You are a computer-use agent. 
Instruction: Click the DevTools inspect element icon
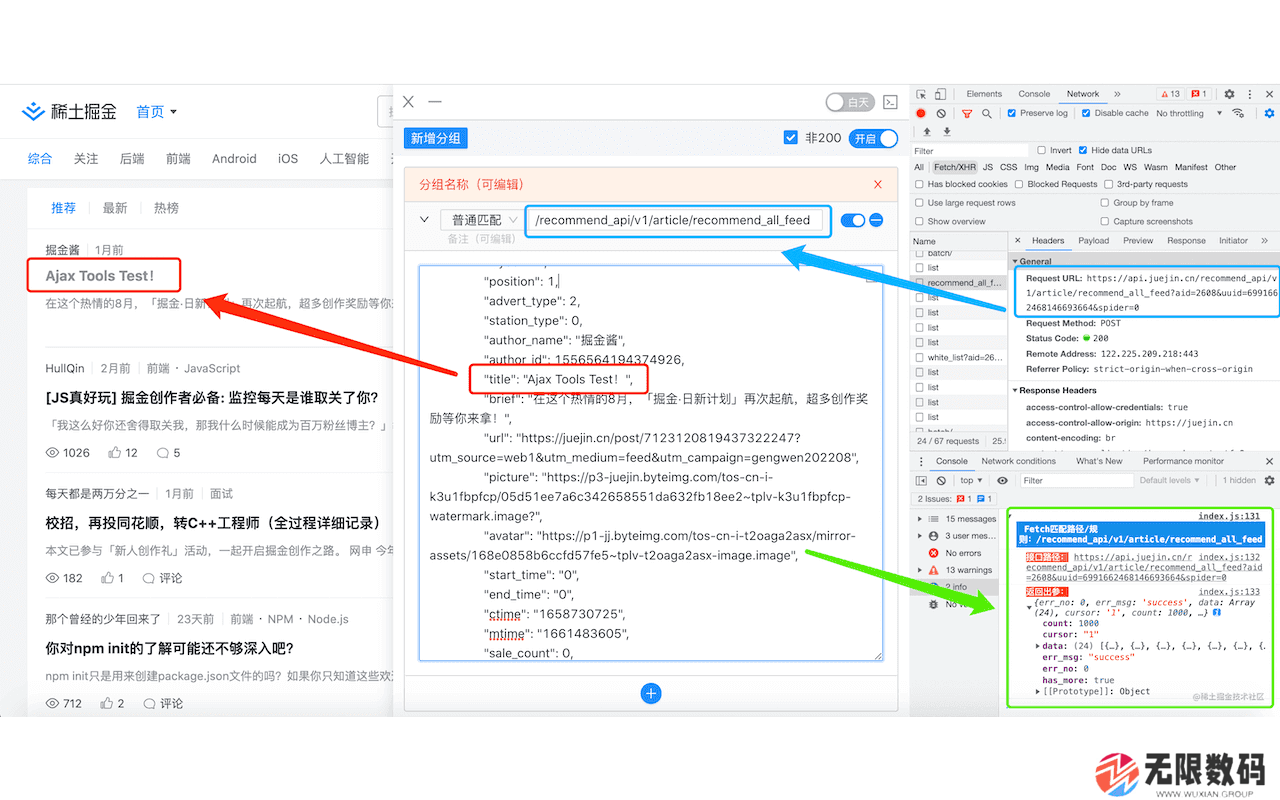(921, 94)
